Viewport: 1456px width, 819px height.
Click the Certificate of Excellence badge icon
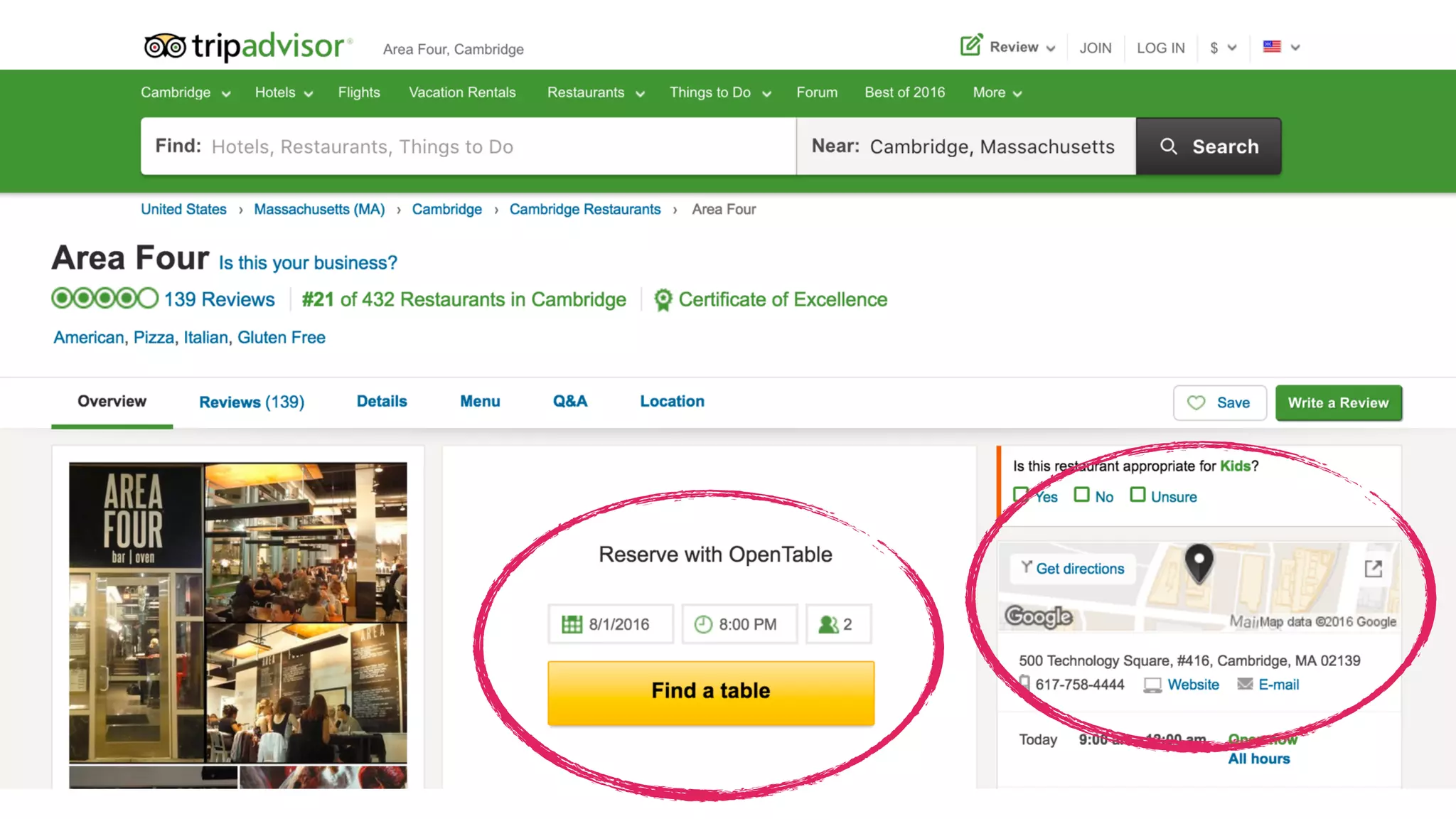click(663, 300)
